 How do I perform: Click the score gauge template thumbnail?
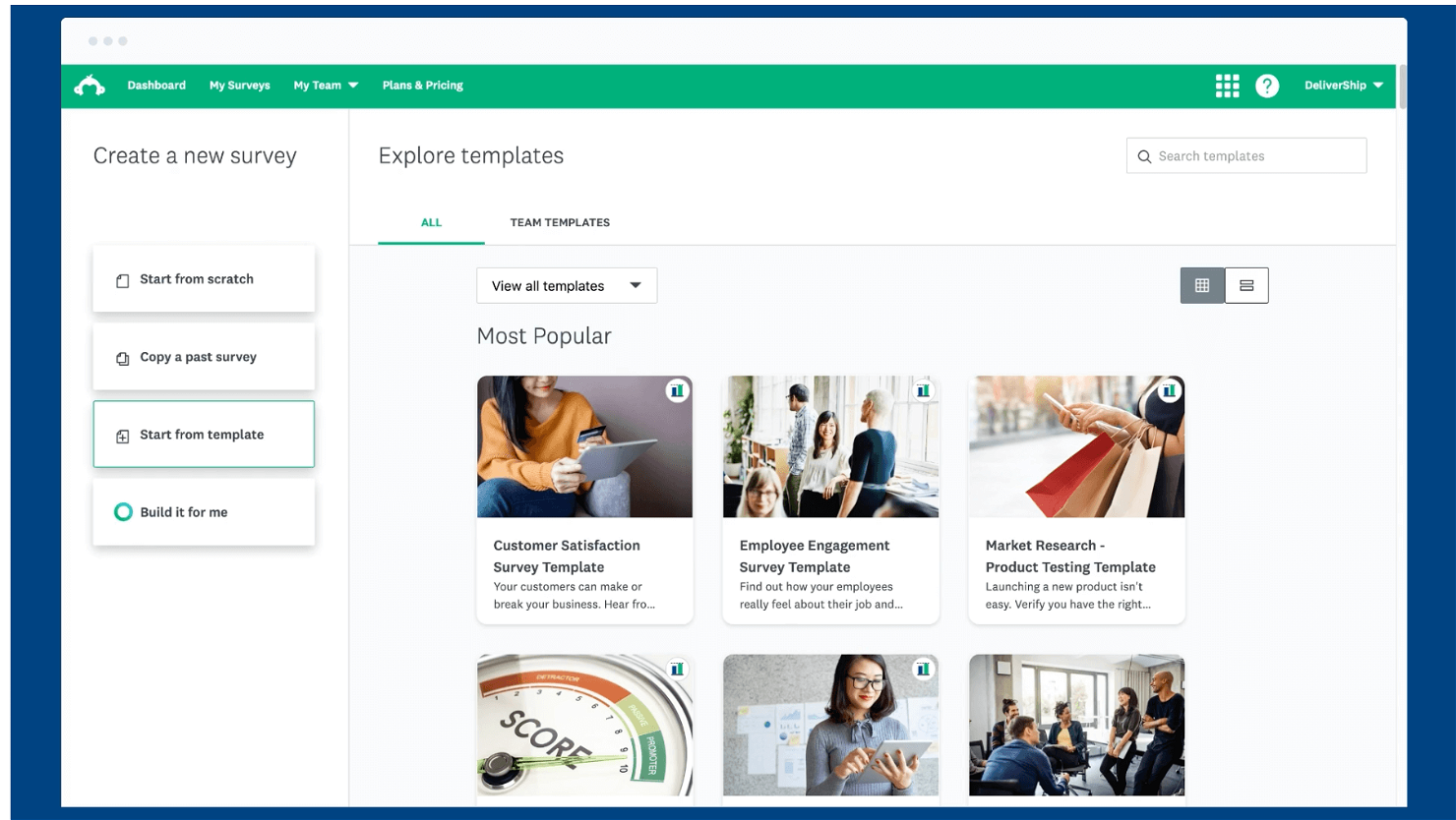click(584, 726)
